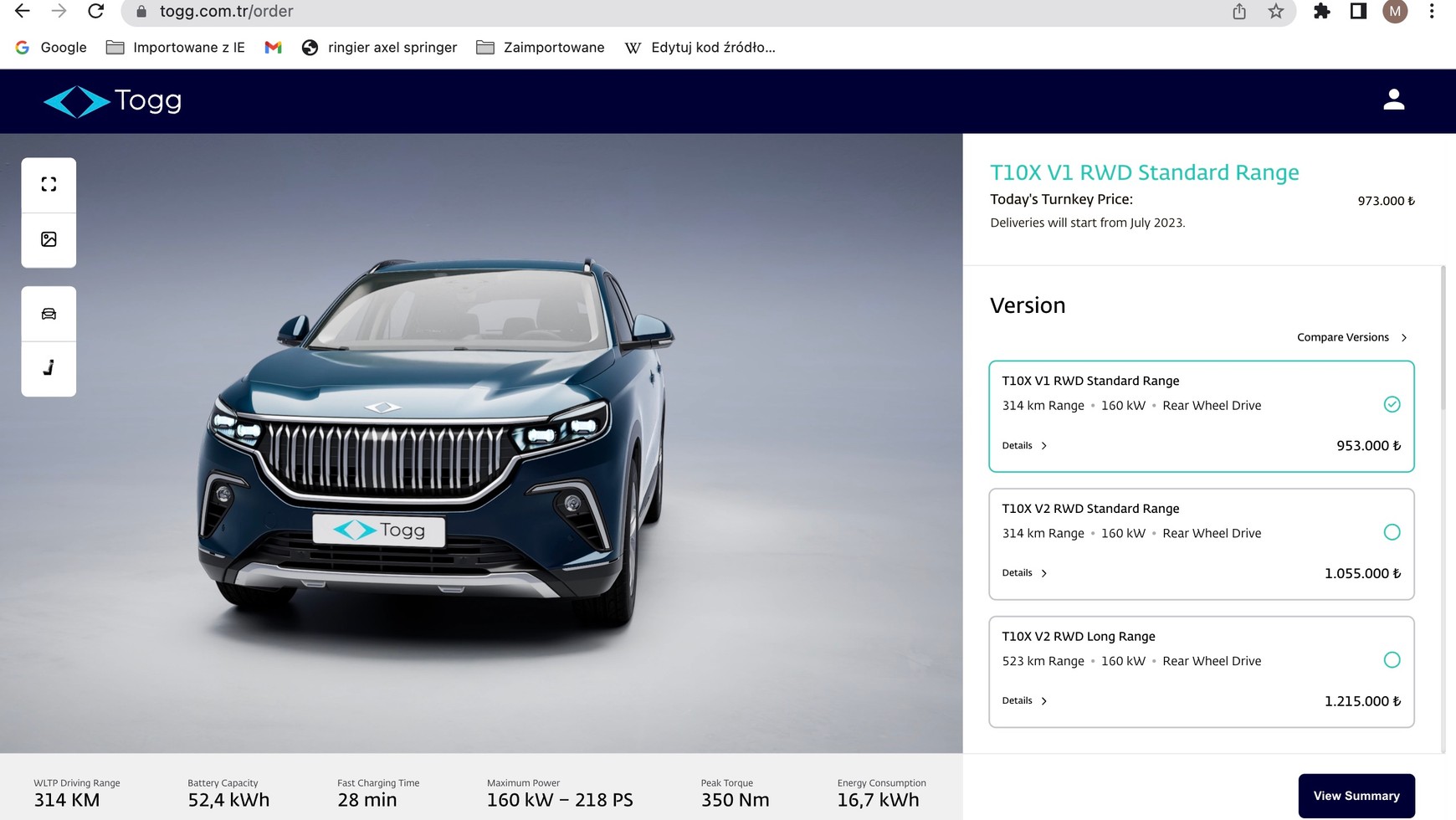This screenshot has width=1456, height=820.
Task: Switch to exterior car view icon
Action: tap(49, 314)
